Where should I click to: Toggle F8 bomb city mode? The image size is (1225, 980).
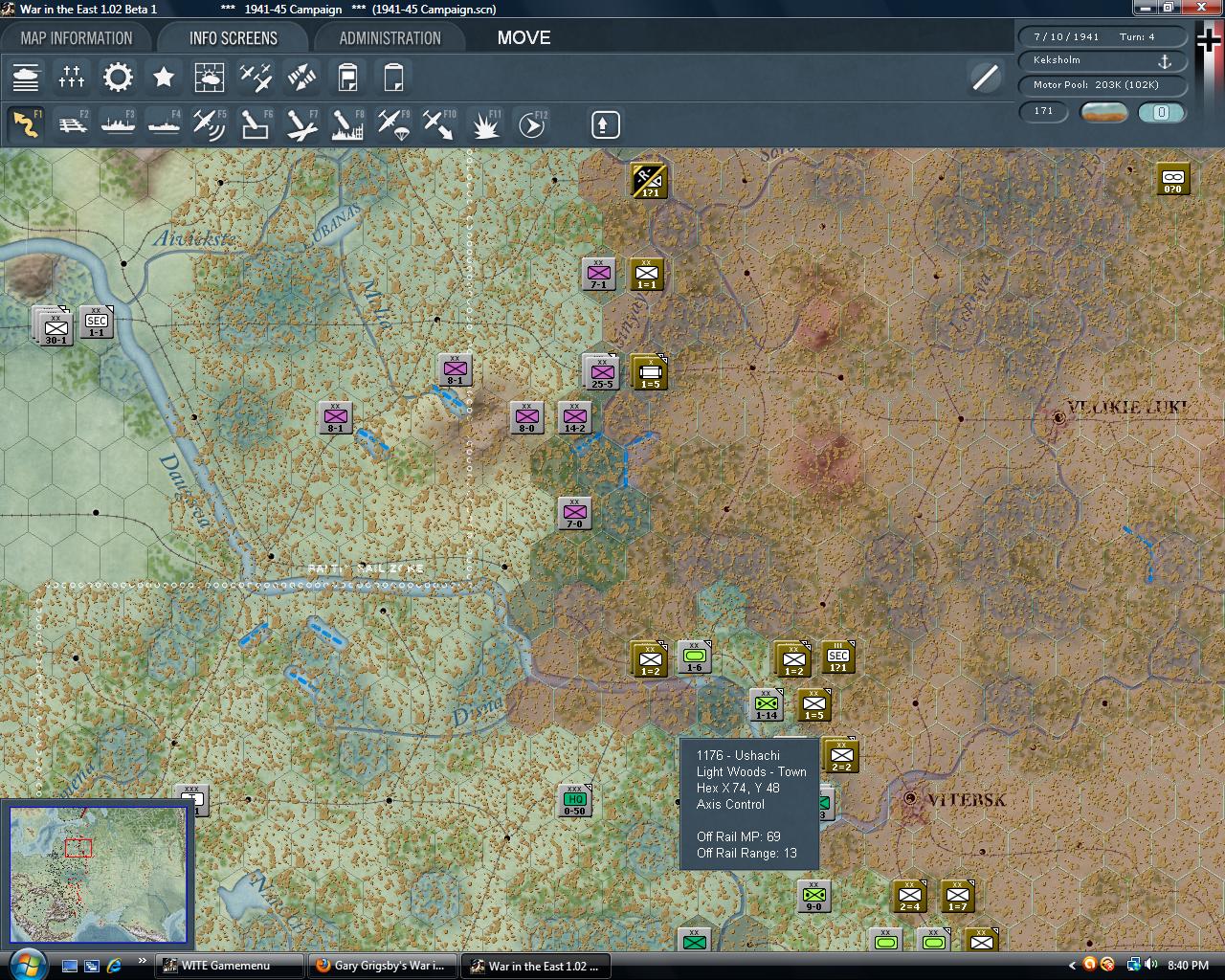point(347,124)
